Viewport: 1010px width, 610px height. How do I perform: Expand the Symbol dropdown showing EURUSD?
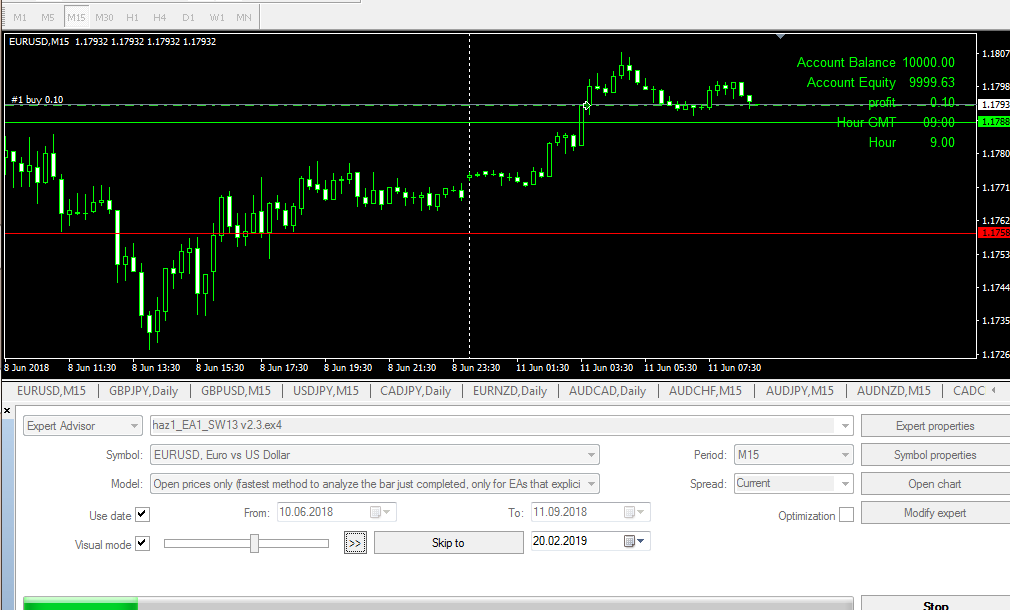point(590,455)
